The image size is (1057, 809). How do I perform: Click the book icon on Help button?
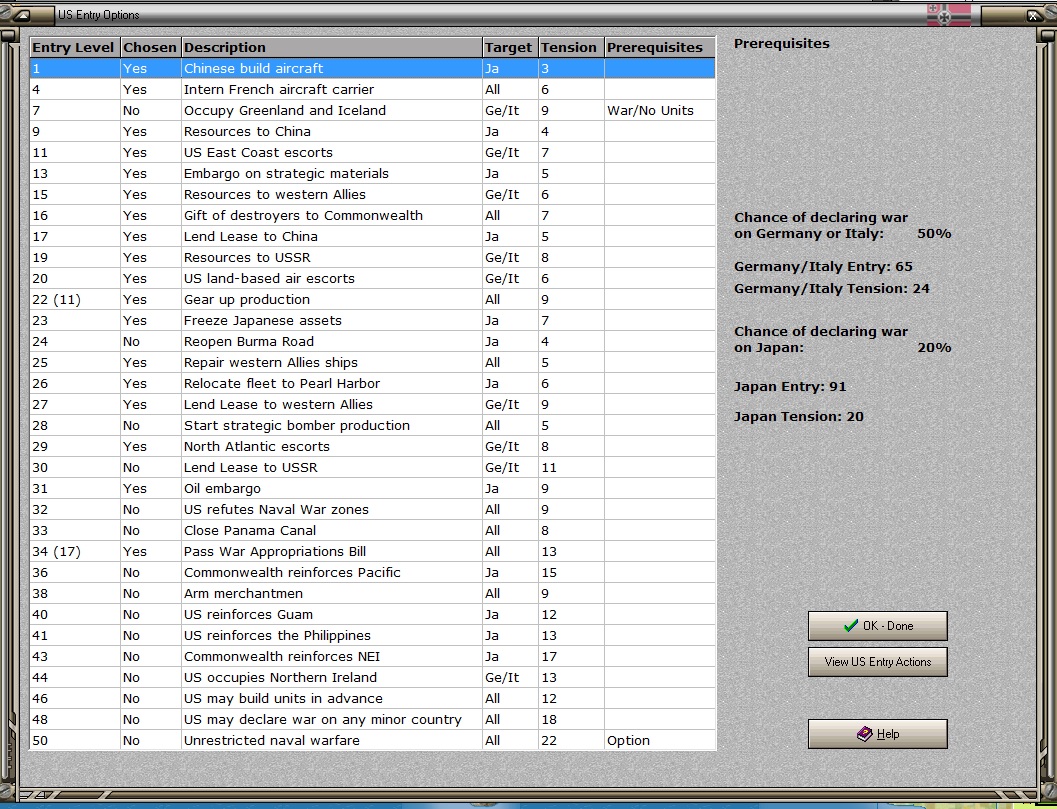tap(865, 733)
